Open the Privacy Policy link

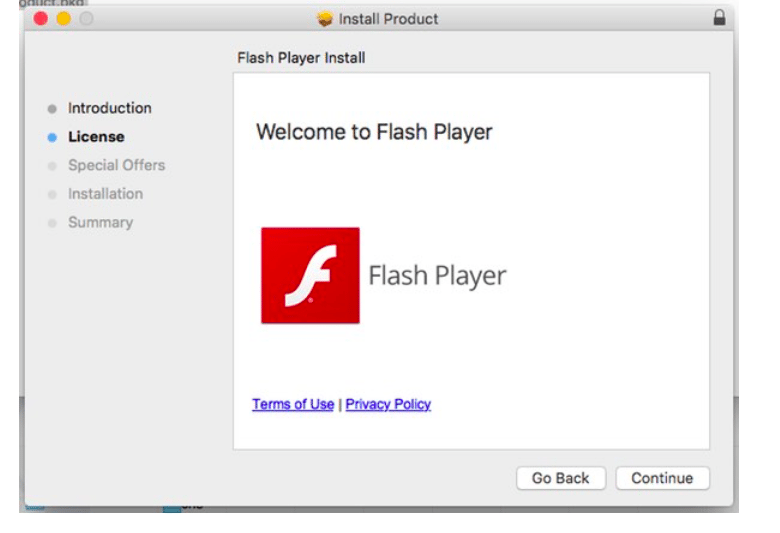pyautogui.click(x=388, y=404)
